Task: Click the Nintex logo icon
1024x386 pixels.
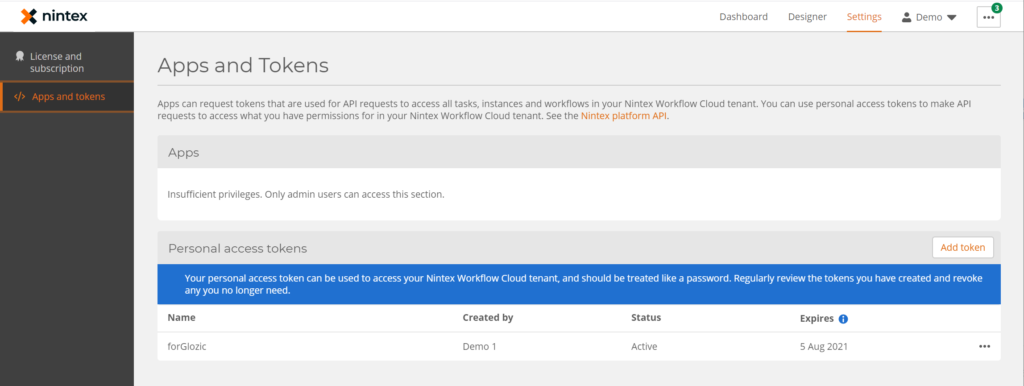Action: 29,16
